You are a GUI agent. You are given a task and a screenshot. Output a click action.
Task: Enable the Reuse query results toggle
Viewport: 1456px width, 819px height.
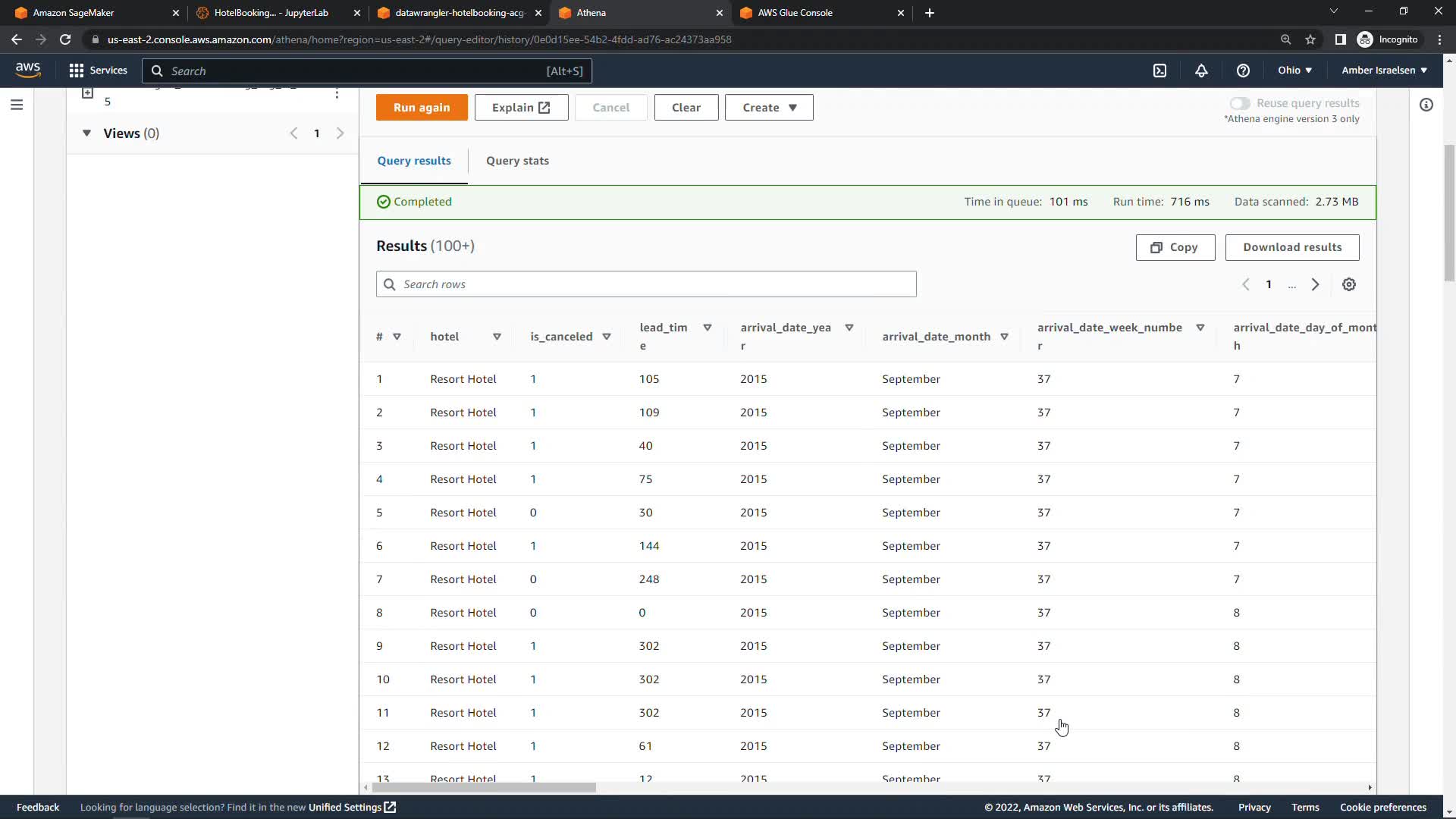1239,103
